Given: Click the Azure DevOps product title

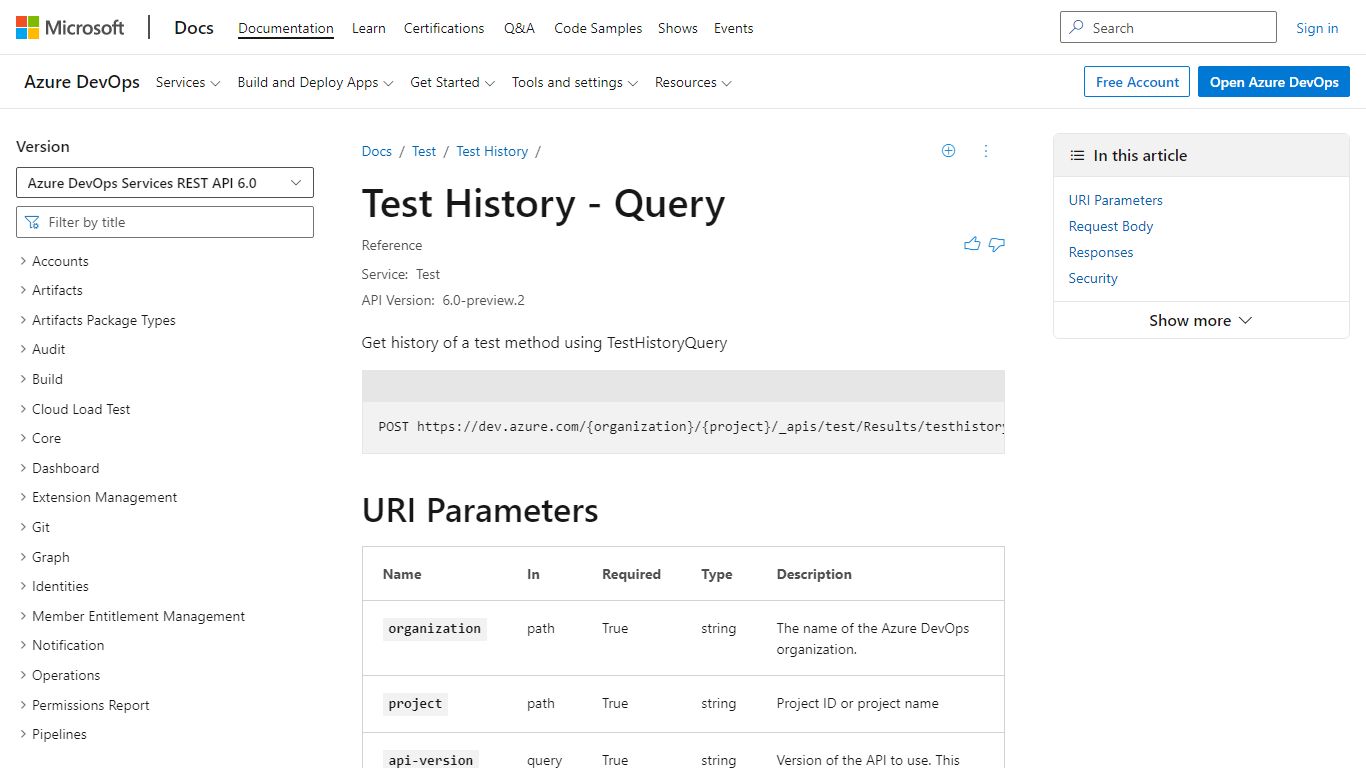Looking at the screenshot, I should pyautogui.click(x=82, y=82).
